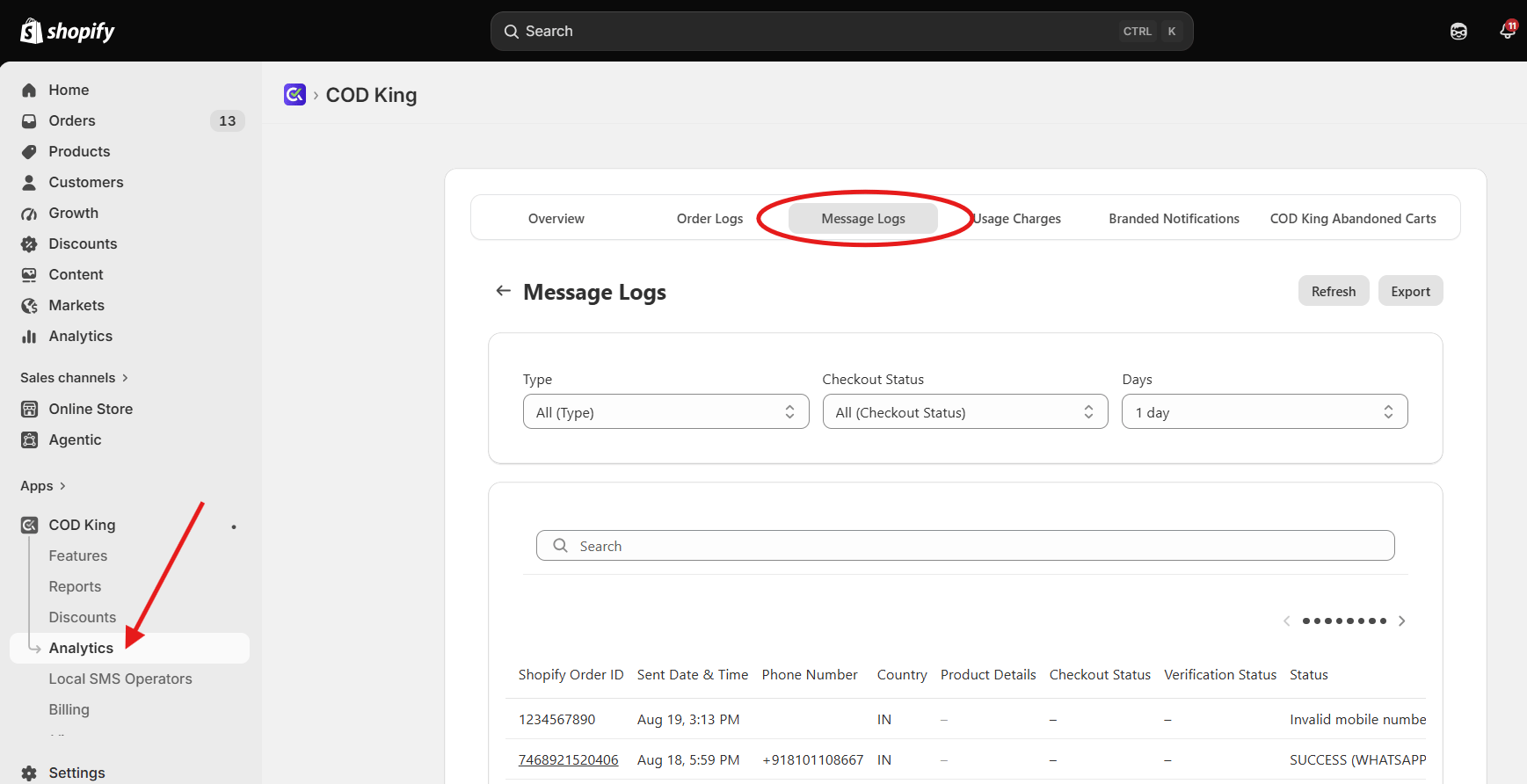This screenshot has height=784, width=1527.
Task: Click the Refresh button
Action: click(x=1334, y=291)
